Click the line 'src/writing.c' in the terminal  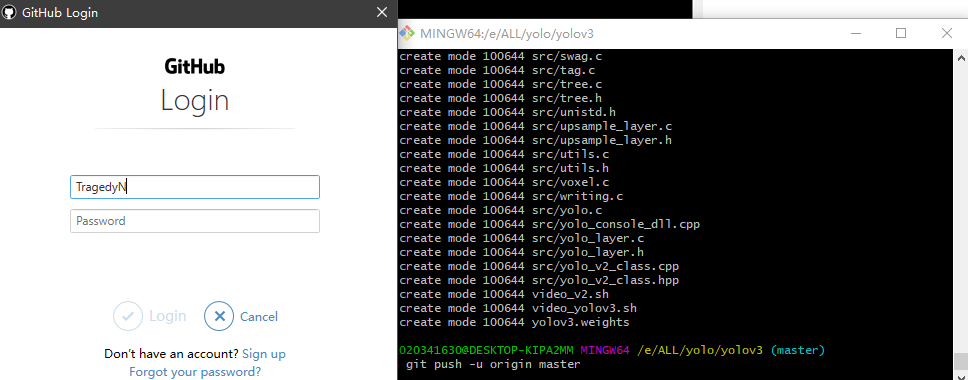(x=511, y=196)
